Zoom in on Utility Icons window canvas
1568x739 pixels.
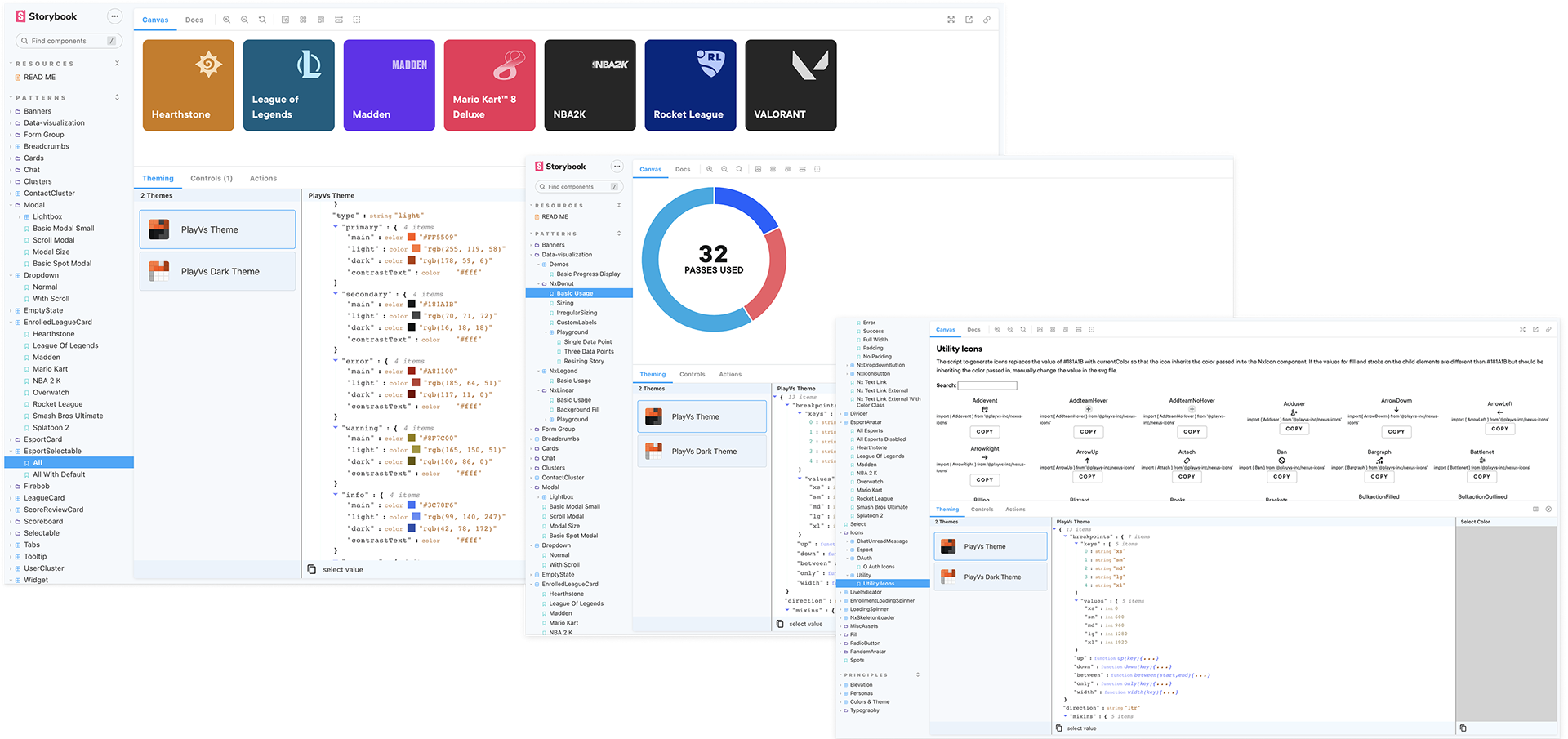pyautogui.click(x=997, y=330)
